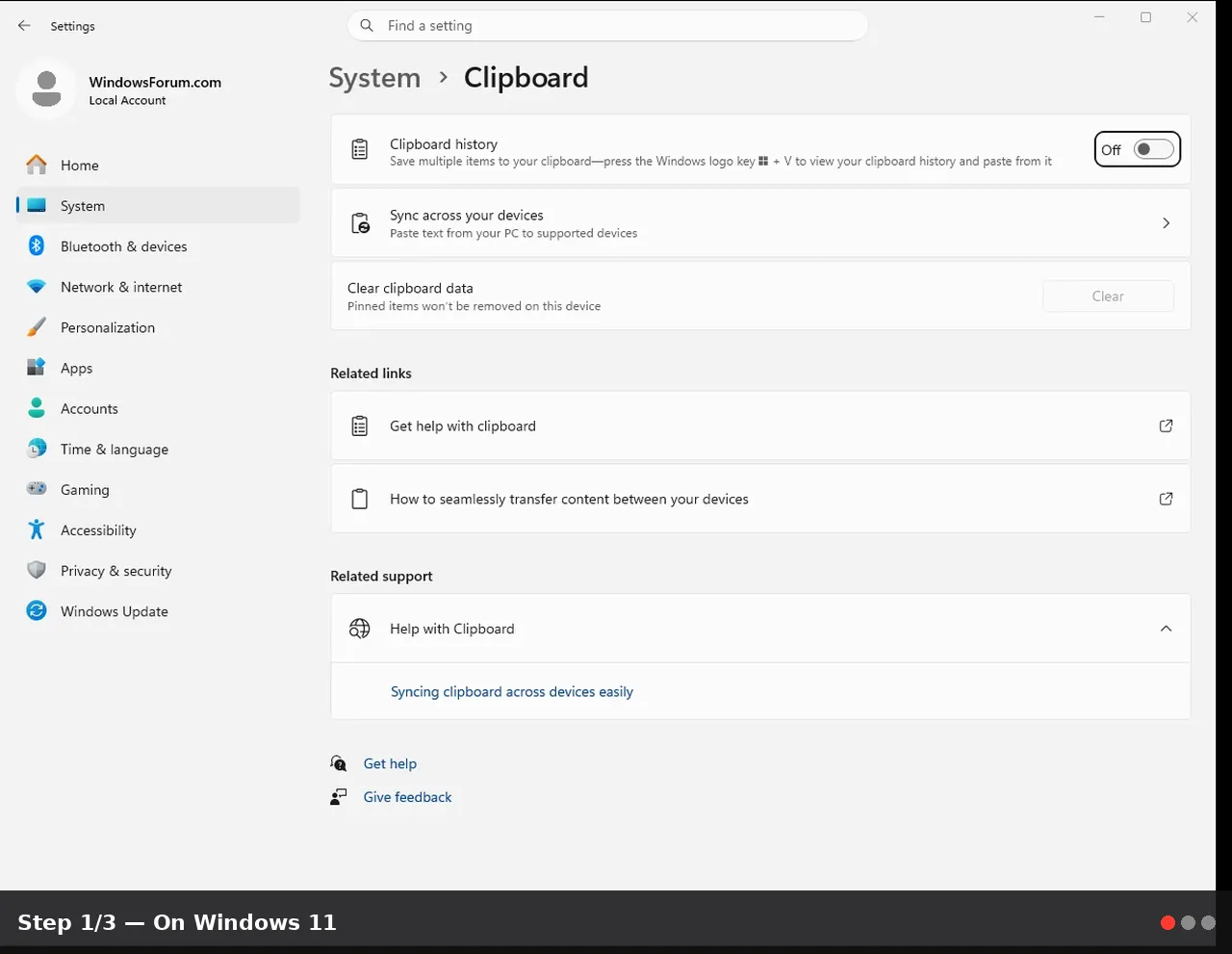Screen dimensions: 1232x954
Task: Focus the Find a setting search box
Action: tap(607, 26)
